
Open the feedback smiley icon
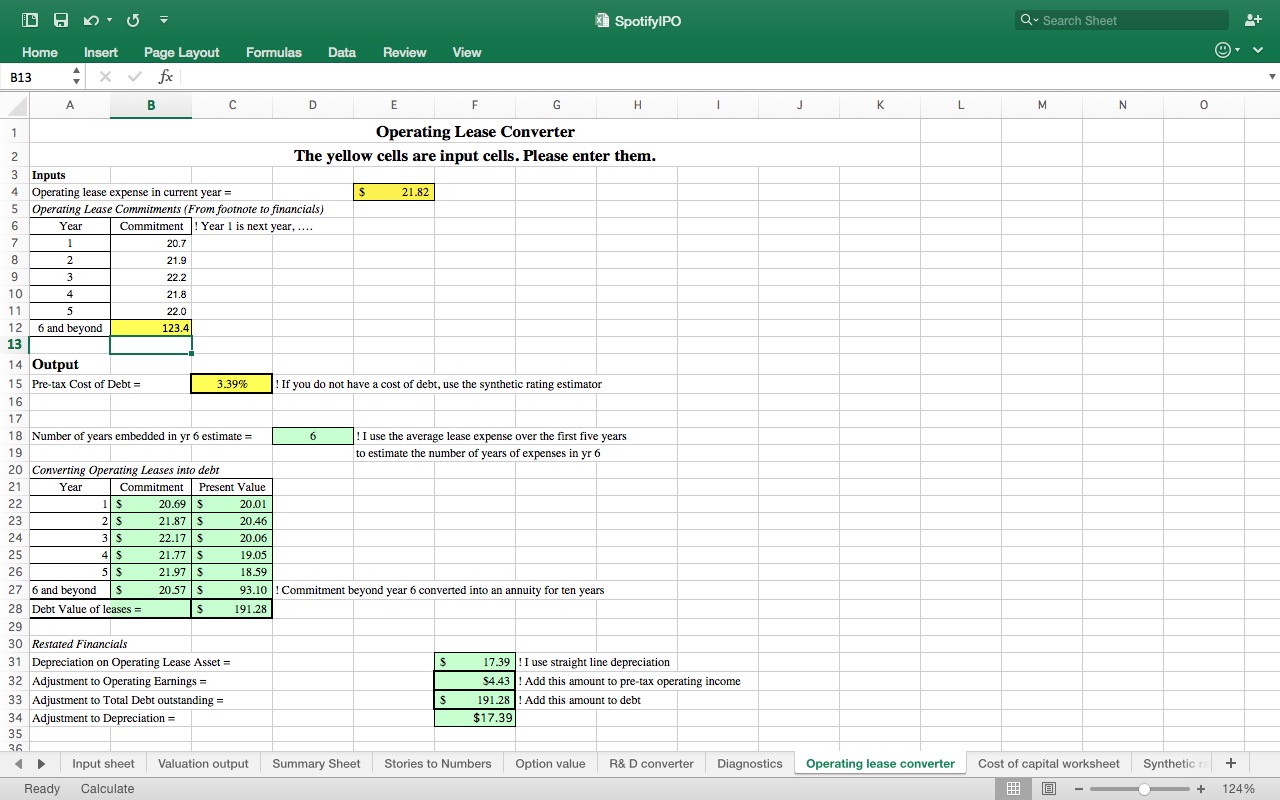[x=1221, y=48]
